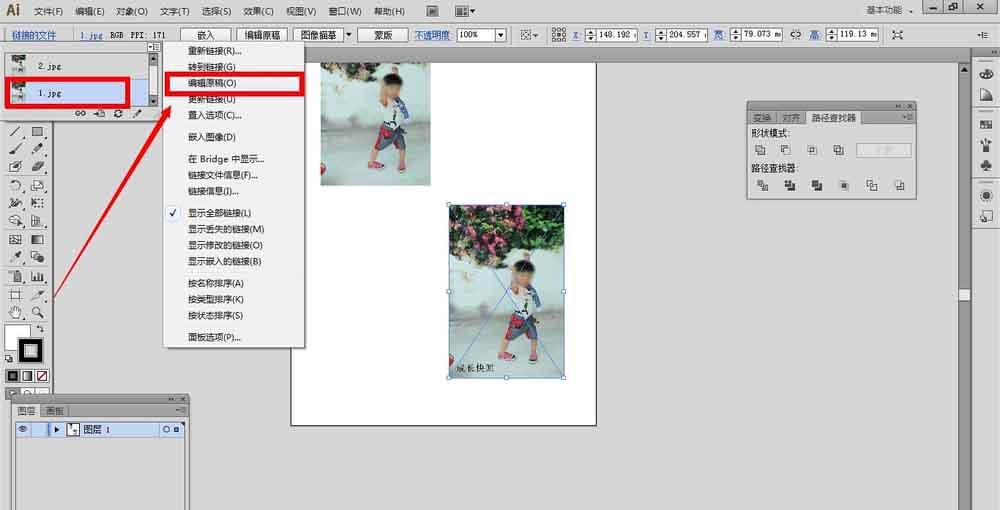
Task: Select the Gradient tool
Action: coord(38,240)
